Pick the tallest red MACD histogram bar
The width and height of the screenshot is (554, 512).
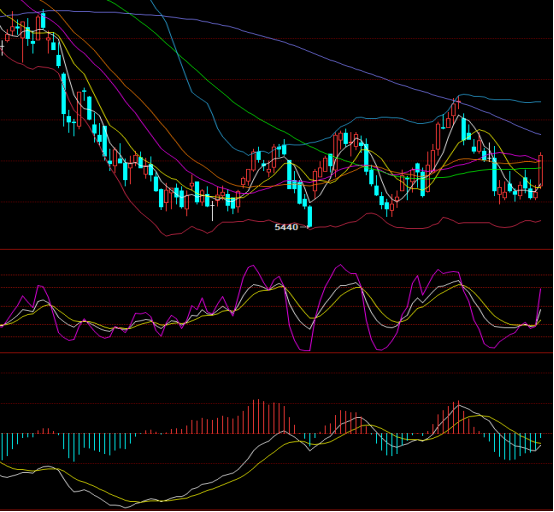click(259, 417)
